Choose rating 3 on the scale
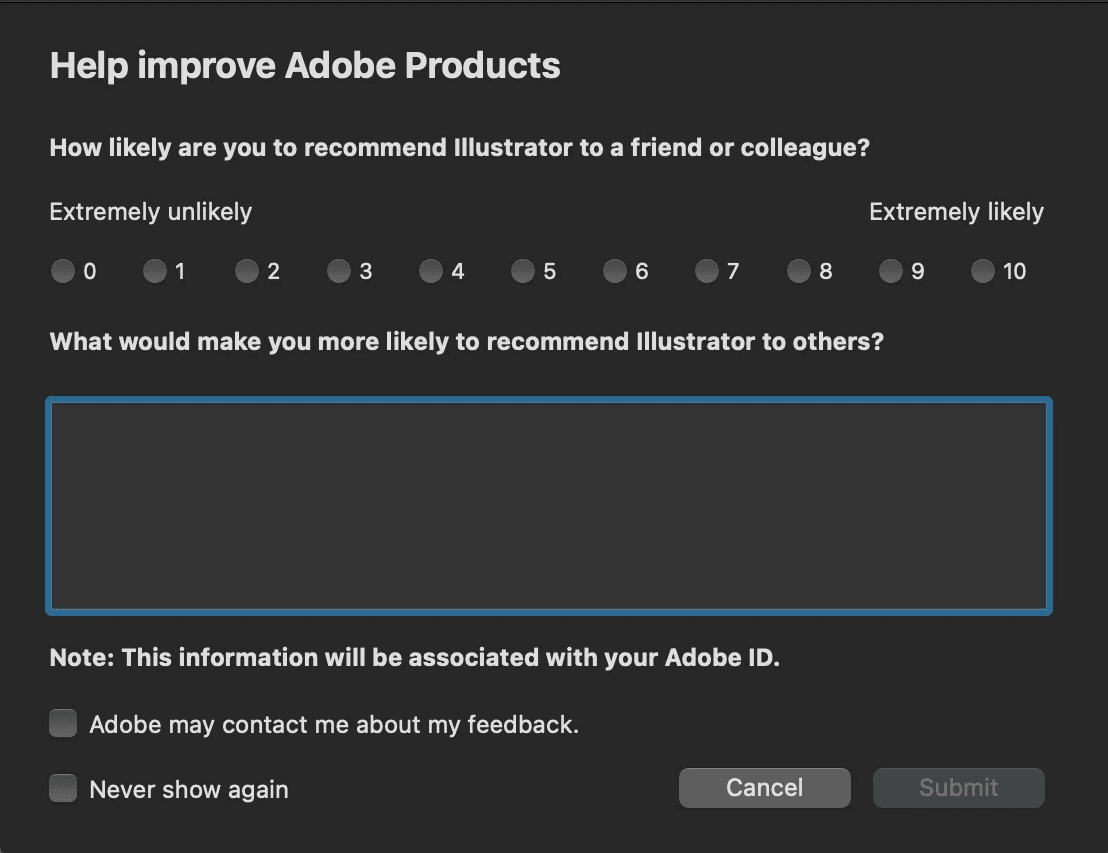The height and width of the screenshot is (853, 1108). (x=338, y=271)
